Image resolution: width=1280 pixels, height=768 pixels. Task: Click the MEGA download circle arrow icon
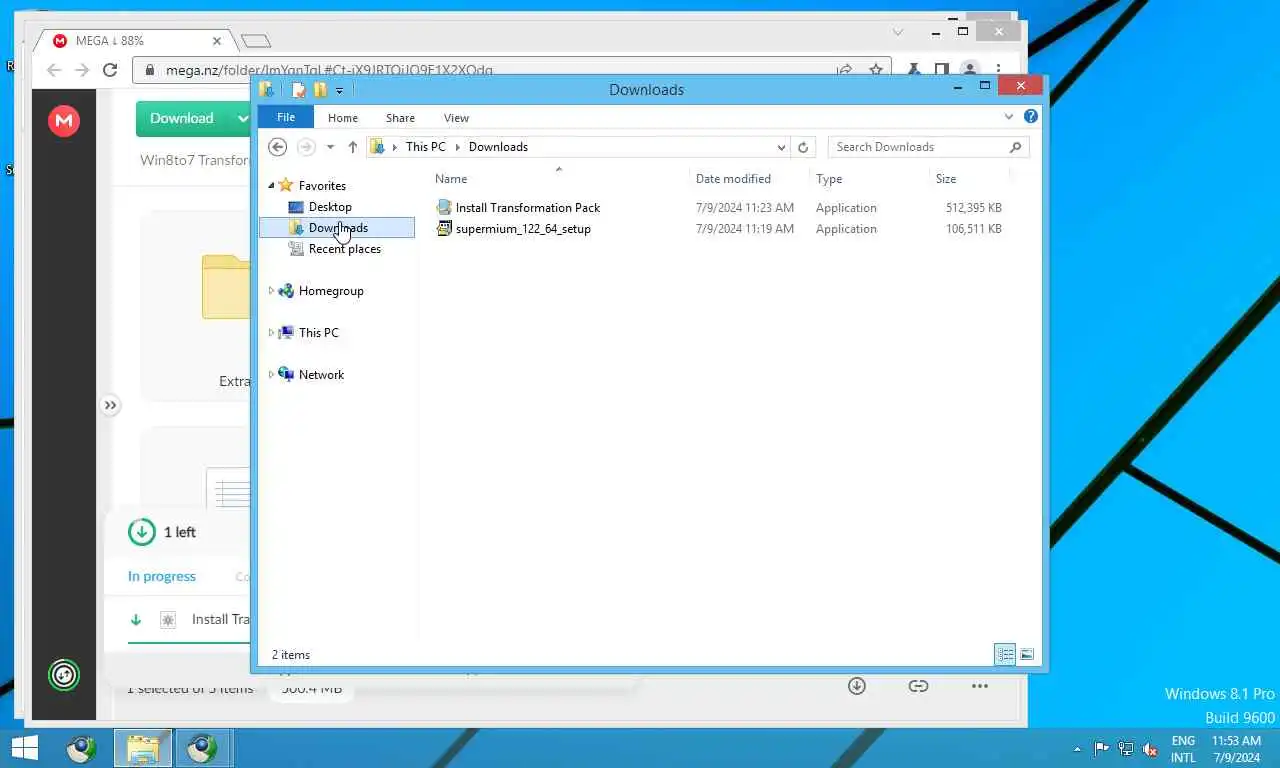(x=857, y=686)
